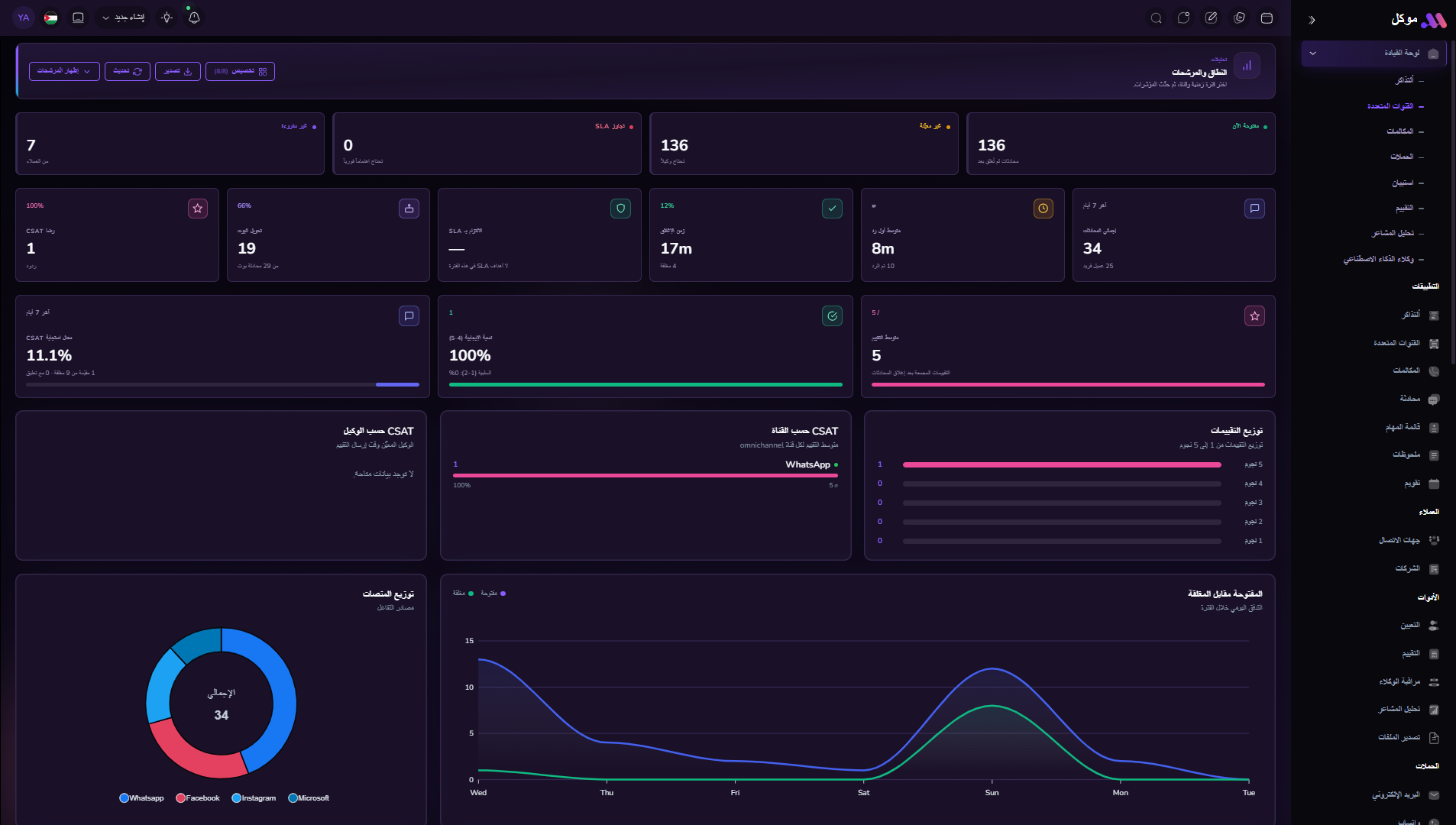Viewport: 1456px width, 825px height.
Task: Toggle the light bulb theme switcher
Action: click(167, 18)
